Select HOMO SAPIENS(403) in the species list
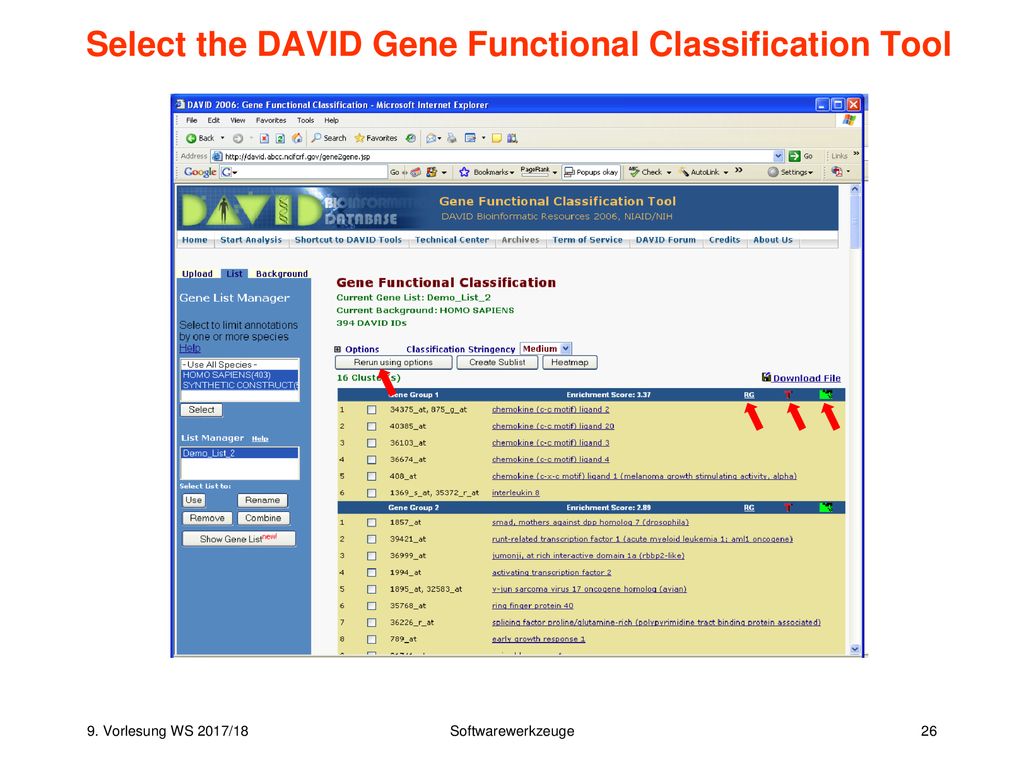The height and width of the screenshot is (768, 1024). pyautogui.click(x=240, y=375)
